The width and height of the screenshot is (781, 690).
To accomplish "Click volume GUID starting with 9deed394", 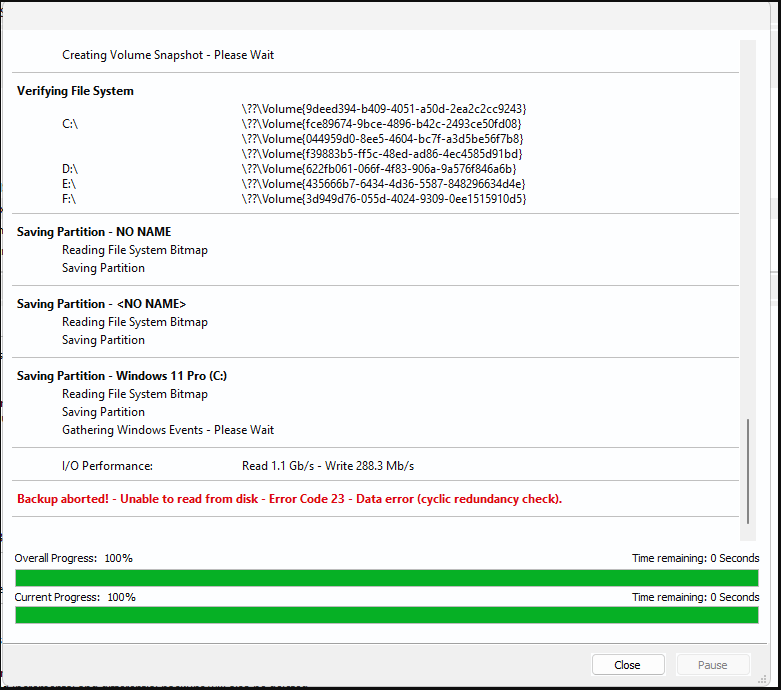I will pos(384,109).
